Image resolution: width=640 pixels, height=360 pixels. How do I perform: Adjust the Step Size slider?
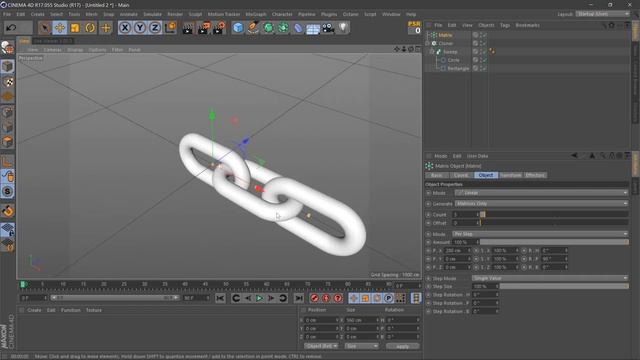pyautogui.click(x=564, y=286)
